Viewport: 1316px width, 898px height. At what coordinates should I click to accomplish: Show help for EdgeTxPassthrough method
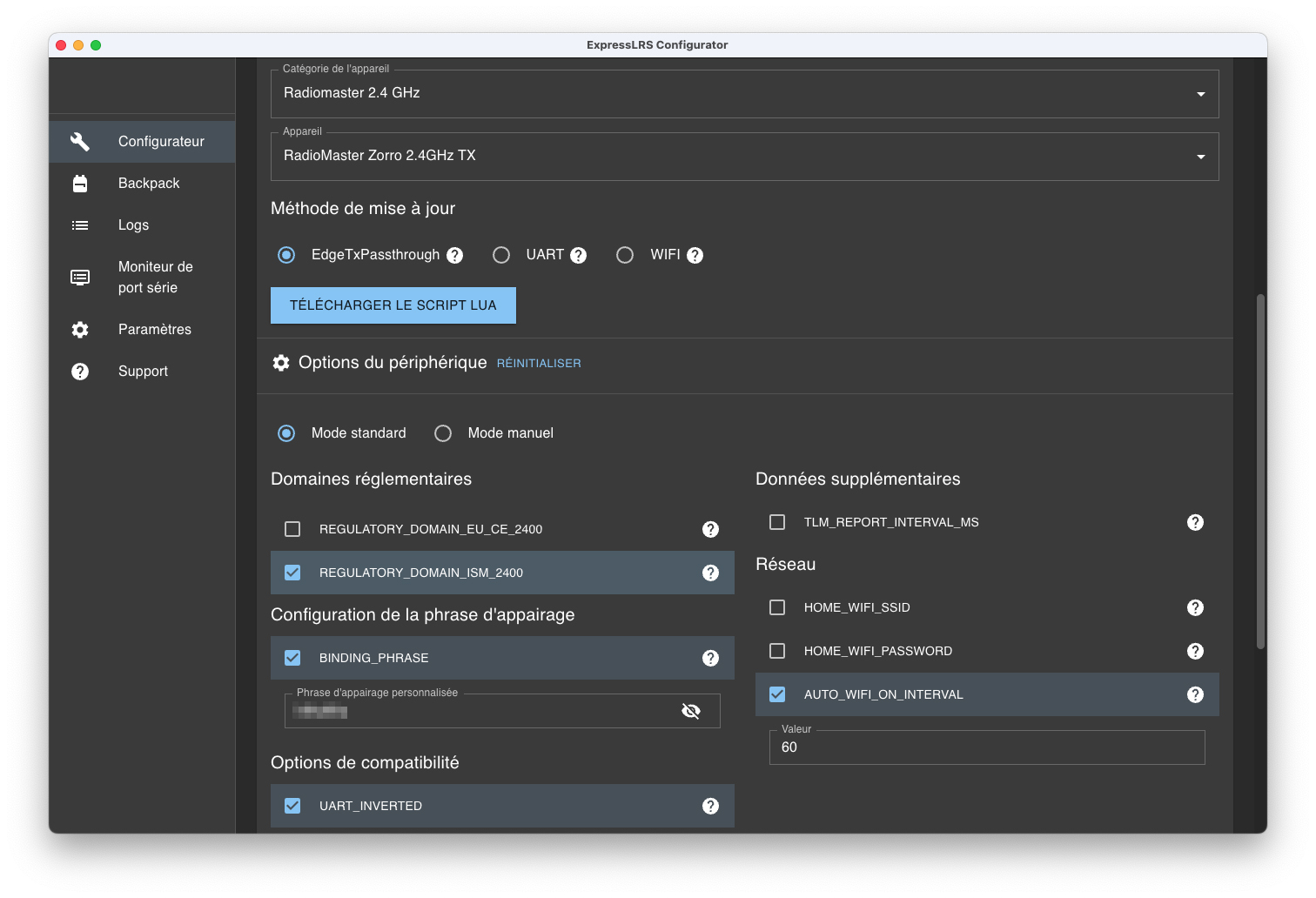(x=454, y=255)
